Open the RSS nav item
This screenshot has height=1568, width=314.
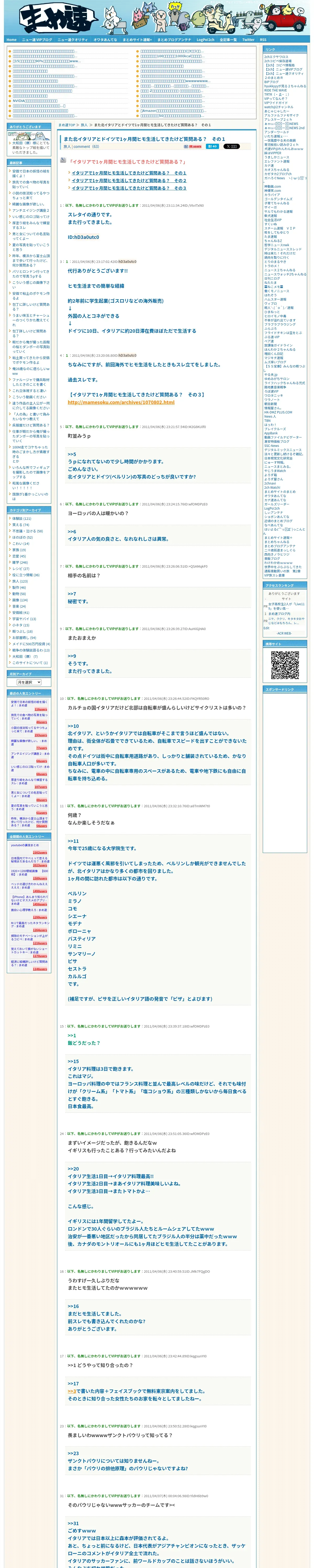pos(263,39)
